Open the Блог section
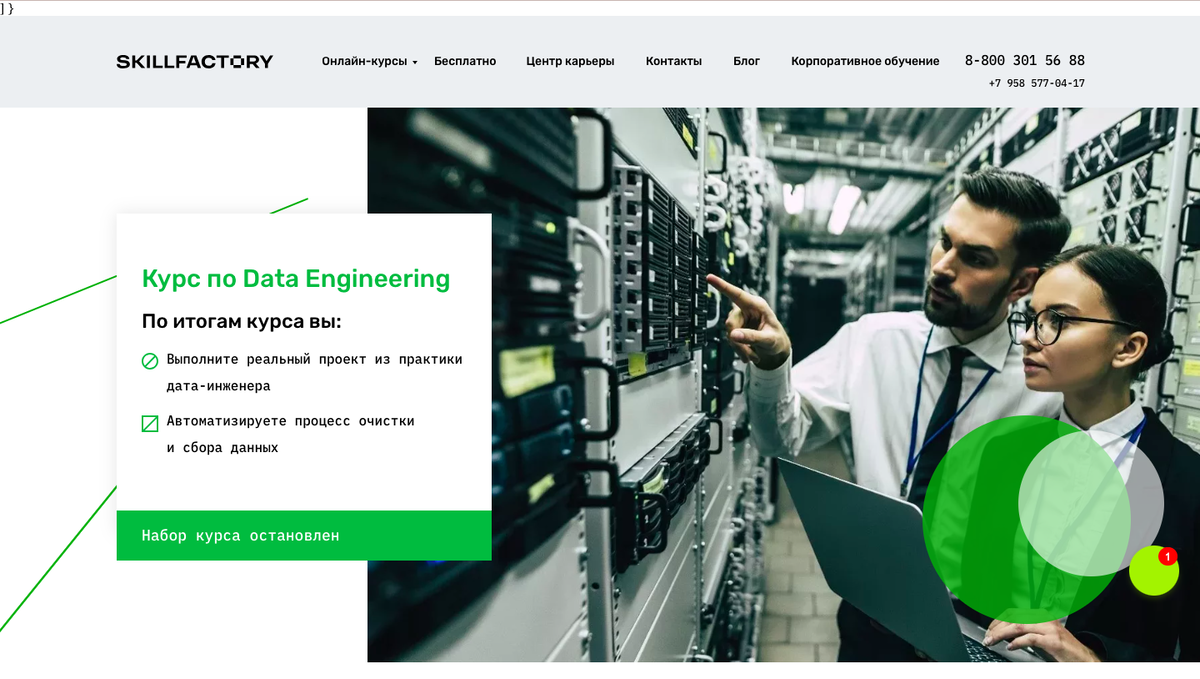1200x679 pixels. coord(747,60)
